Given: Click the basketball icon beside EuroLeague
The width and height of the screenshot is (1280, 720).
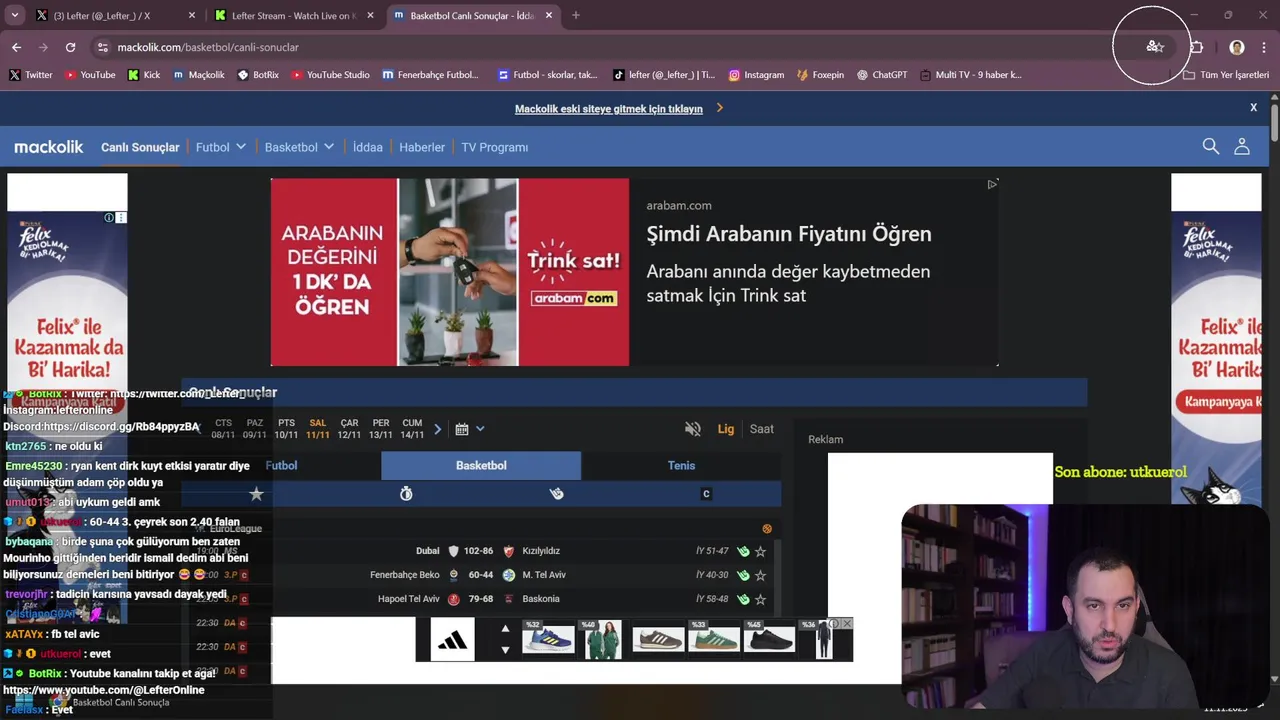Looking at the screenshot, I should [x=767, y=529].
